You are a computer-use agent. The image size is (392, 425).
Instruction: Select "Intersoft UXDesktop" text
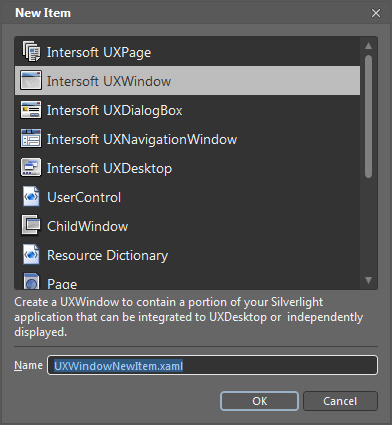click(x=109, y=169)
